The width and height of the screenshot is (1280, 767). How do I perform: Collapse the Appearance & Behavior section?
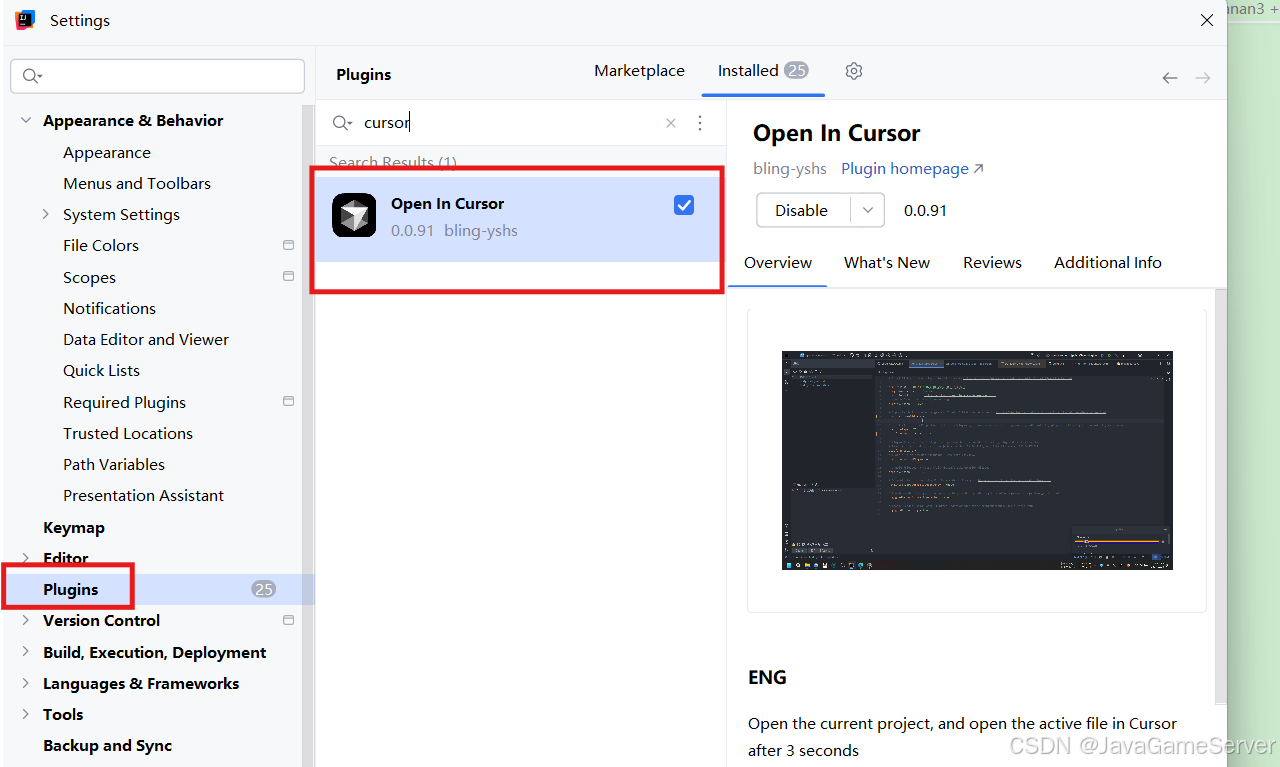26,120
